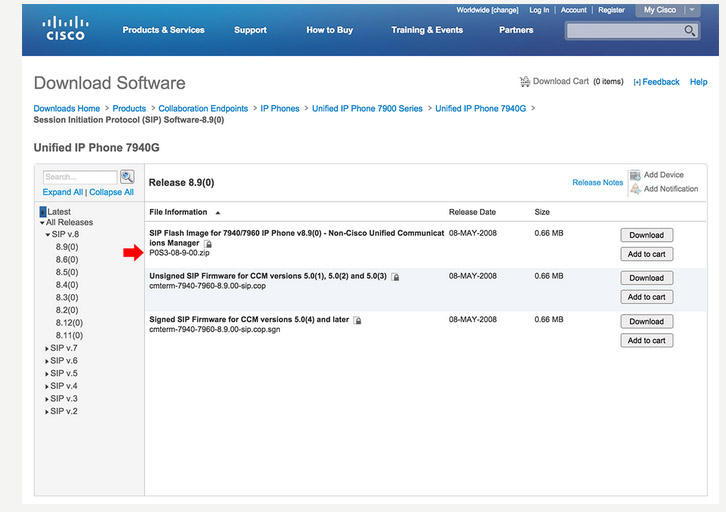Click lock icon beside SIP Flash Image entry
This screenshot has width=726, height=512.
coord(208,244)
